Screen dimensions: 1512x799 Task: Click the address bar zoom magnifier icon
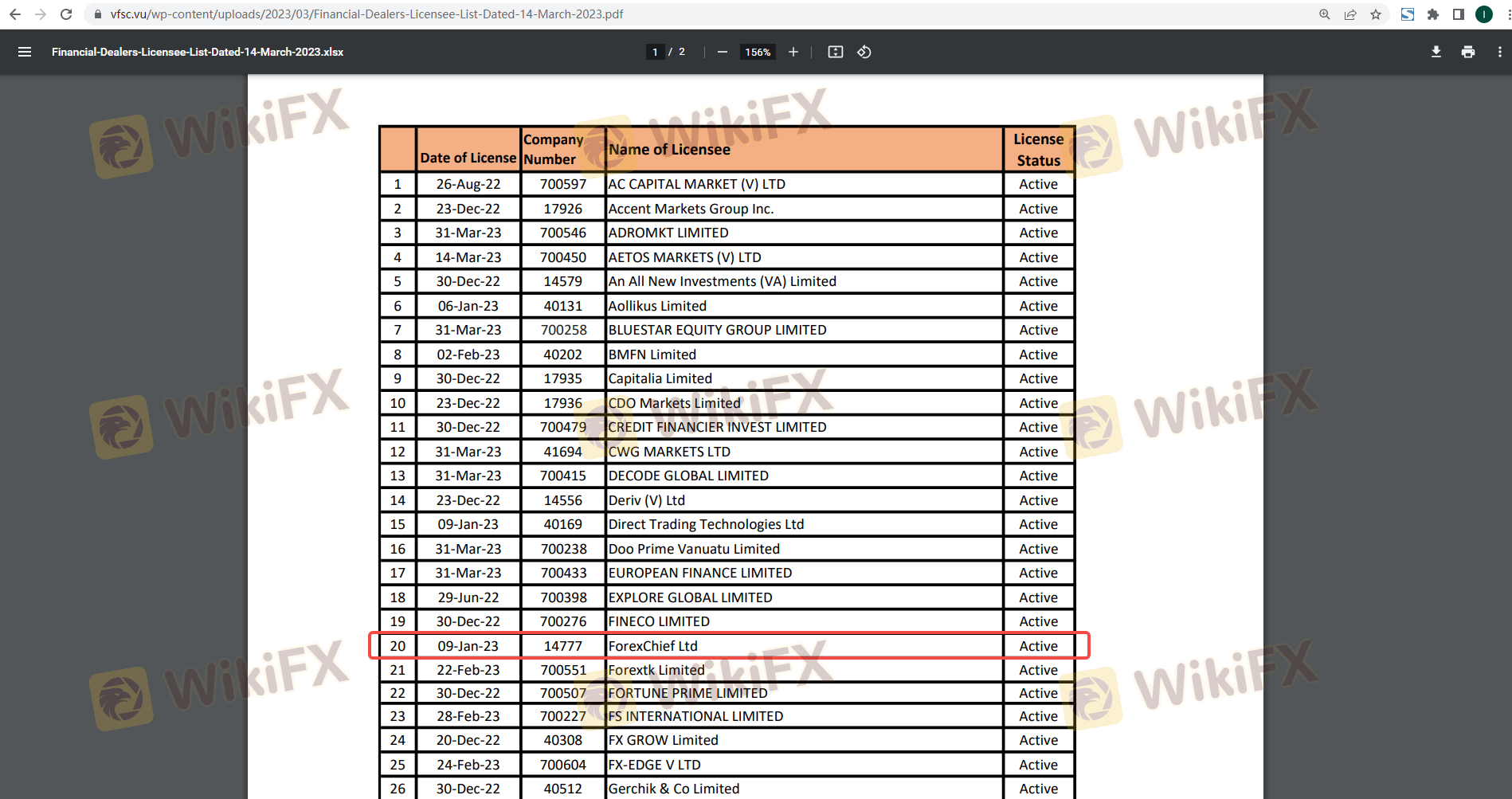point(1325,14)
